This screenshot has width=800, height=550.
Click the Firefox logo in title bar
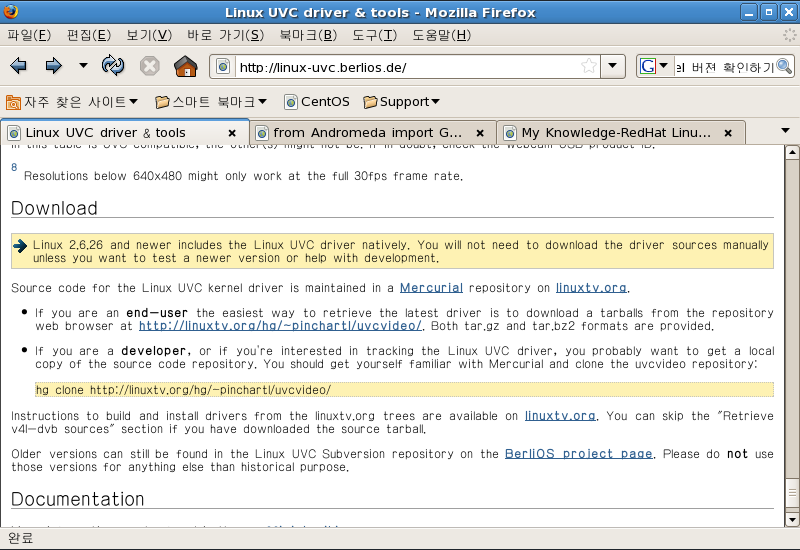click(x=11, y=11)
